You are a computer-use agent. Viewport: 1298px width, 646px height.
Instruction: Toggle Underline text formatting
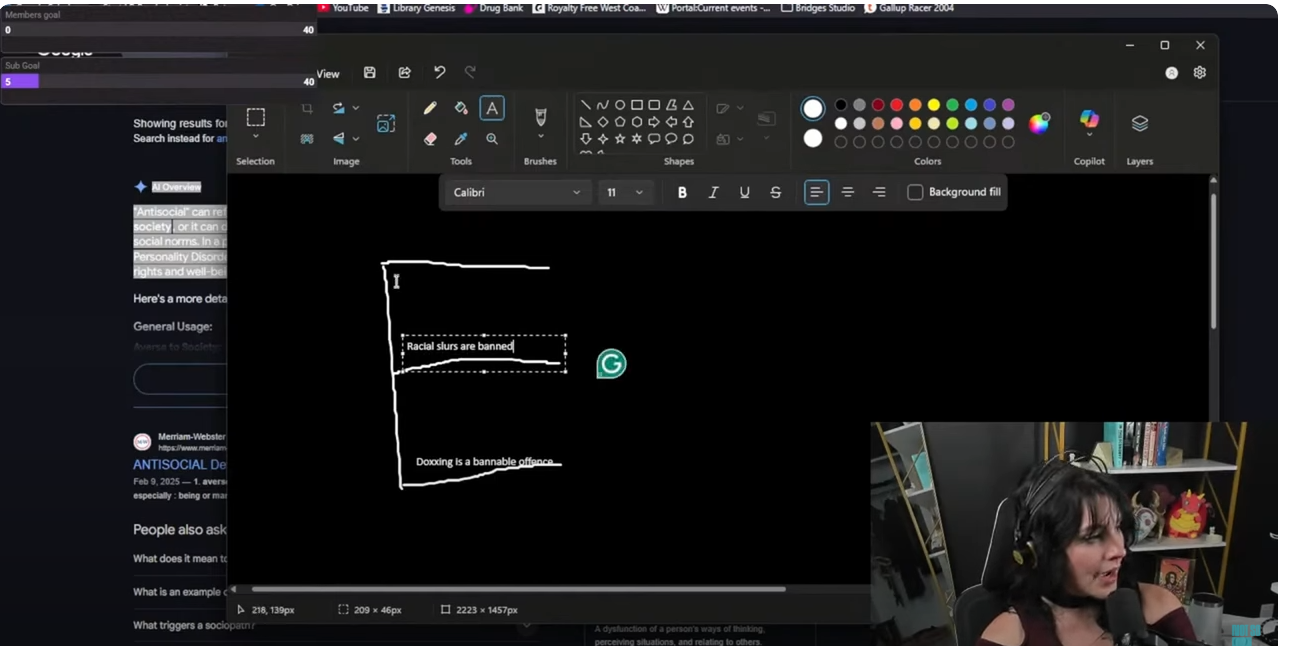(744, 192)
